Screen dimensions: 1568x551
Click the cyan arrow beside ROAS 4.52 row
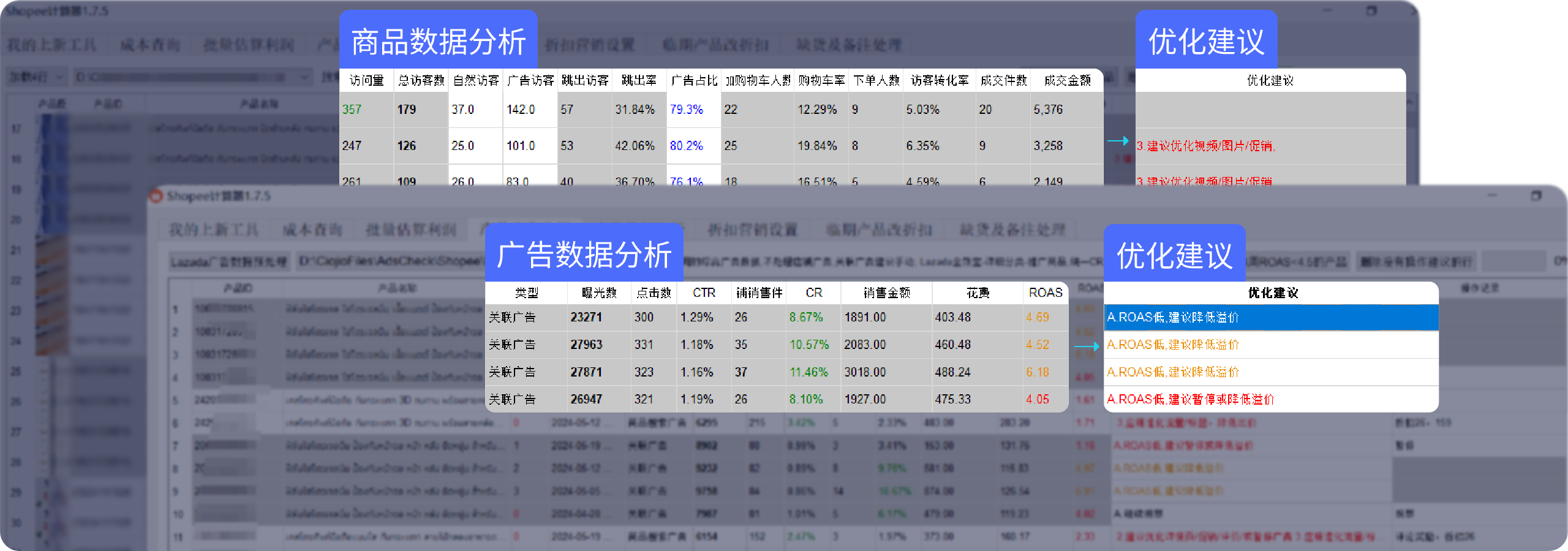tap(1087, 347)
